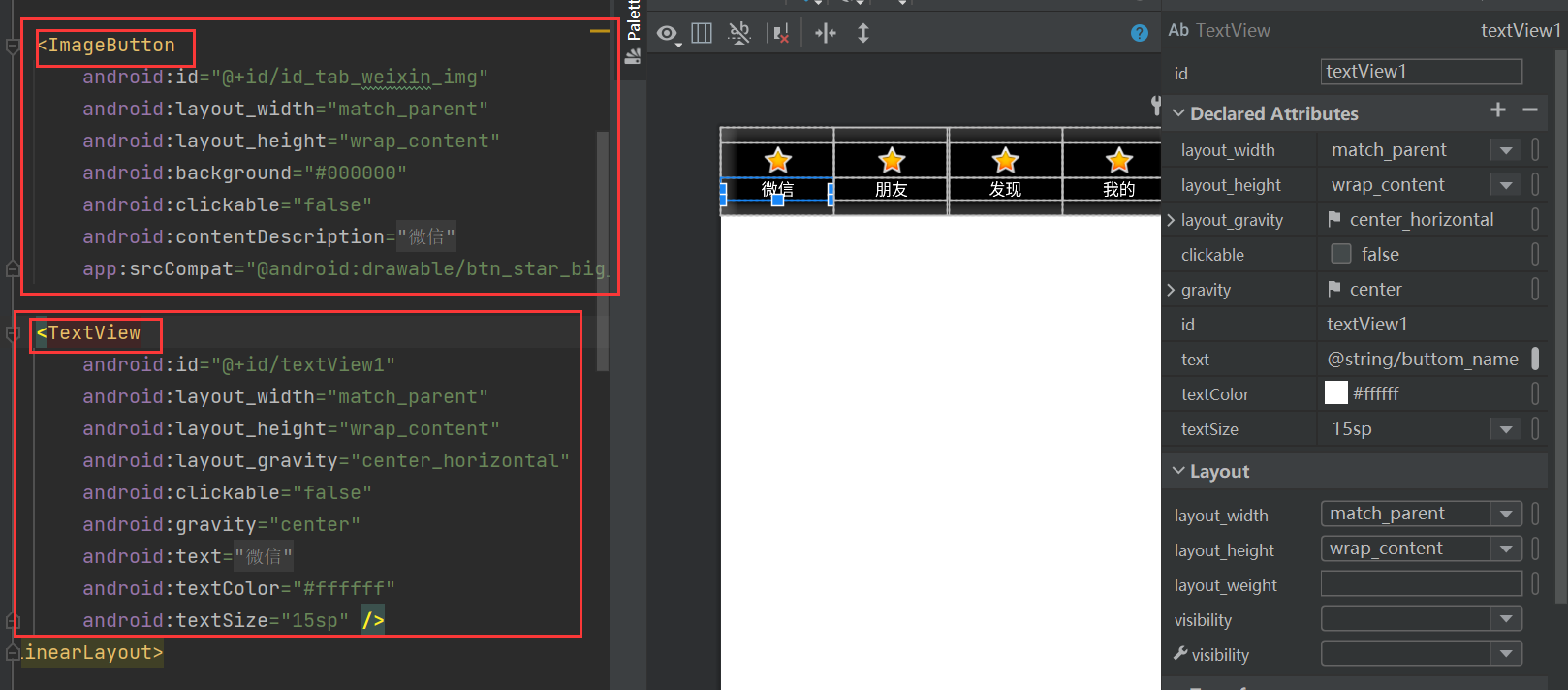Fold the ImageButton tag in code gutter
Screen dimensions: 1568x690
tap(13, 46)
